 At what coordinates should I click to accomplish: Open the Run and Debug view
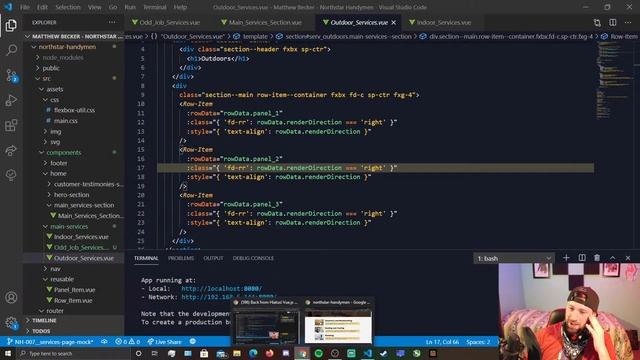click(x=11, y=100)
